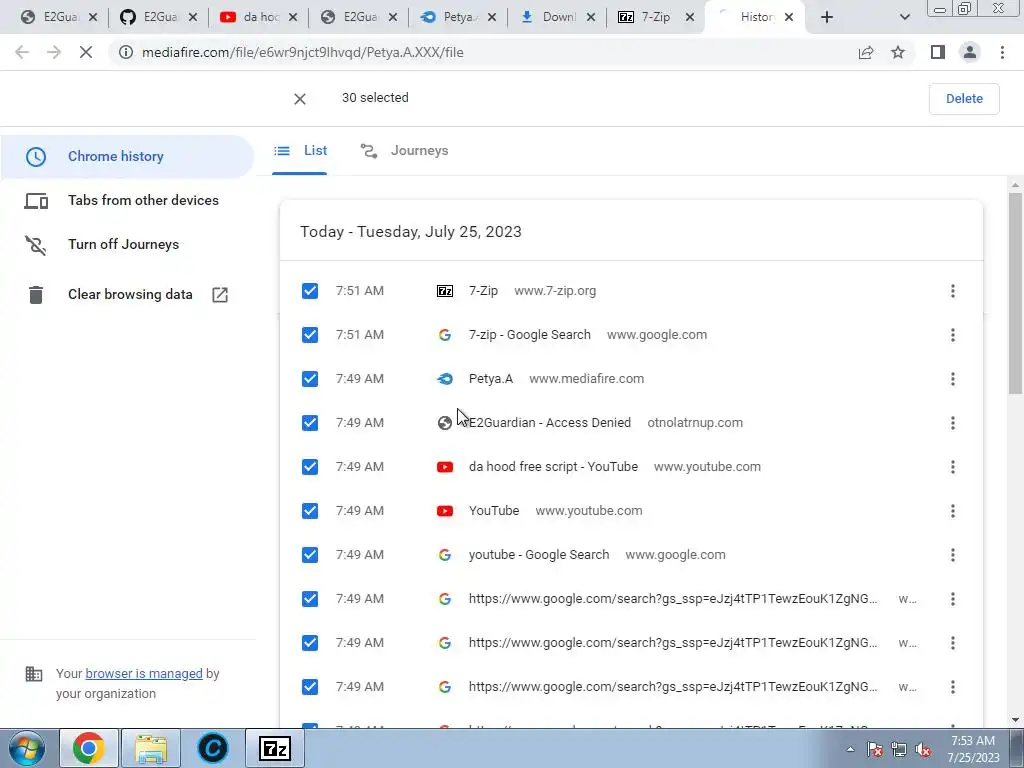This screenshot has width=1024, height=768.
Task: Open the Windows Start menu
Action: pyautogui.click(x=27, y=748)
